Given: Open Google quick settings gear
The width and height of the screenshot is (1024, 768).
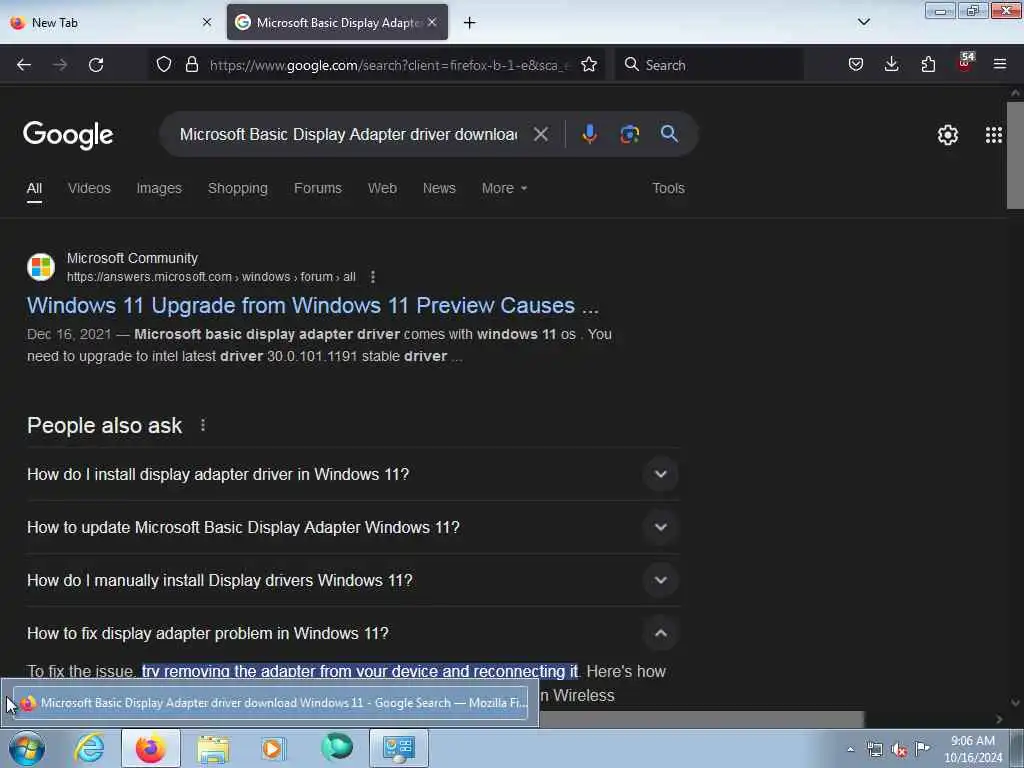Looking at the screenshot, I should [948, 135].
